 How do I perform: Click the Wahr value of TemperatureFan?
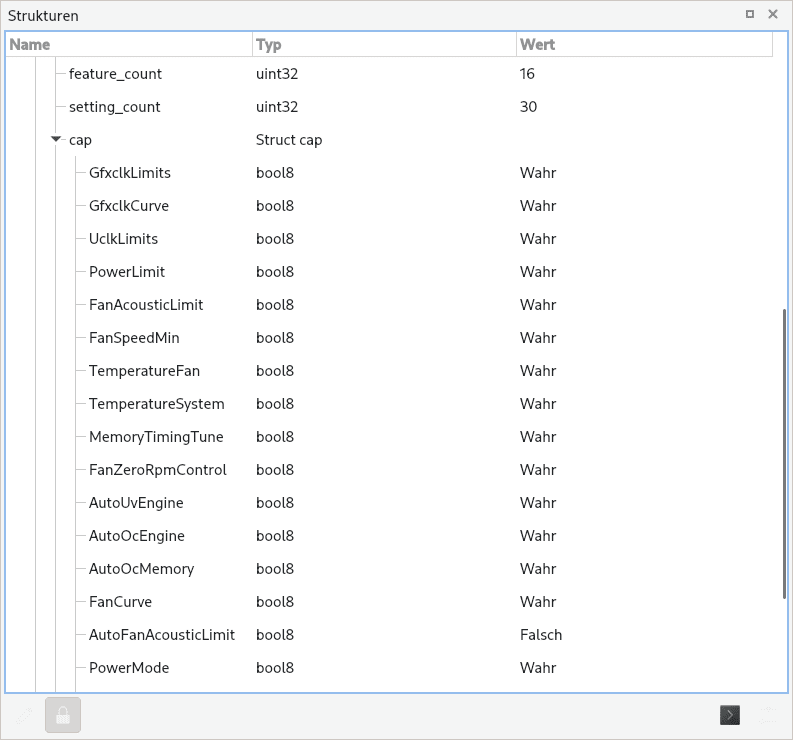(538, 371)
